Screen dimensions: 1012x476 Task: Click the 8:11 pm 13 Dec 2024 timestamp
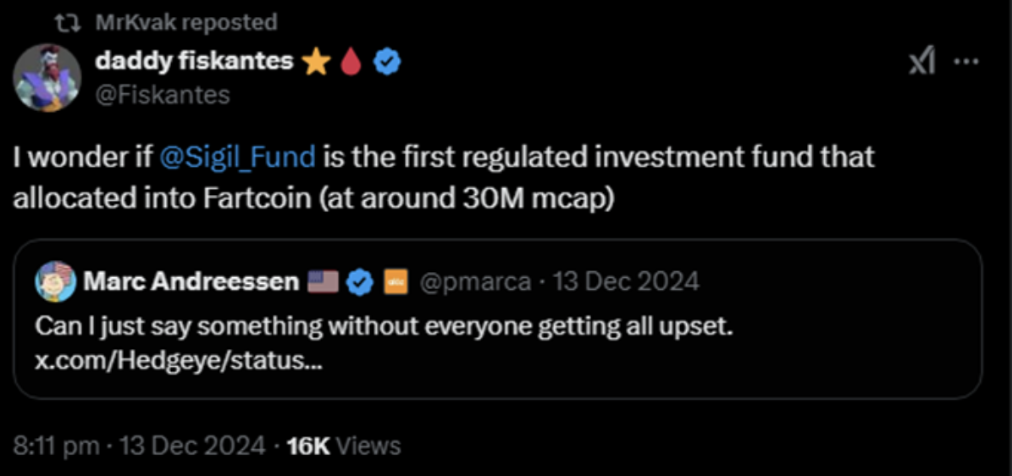pos(139,446)
